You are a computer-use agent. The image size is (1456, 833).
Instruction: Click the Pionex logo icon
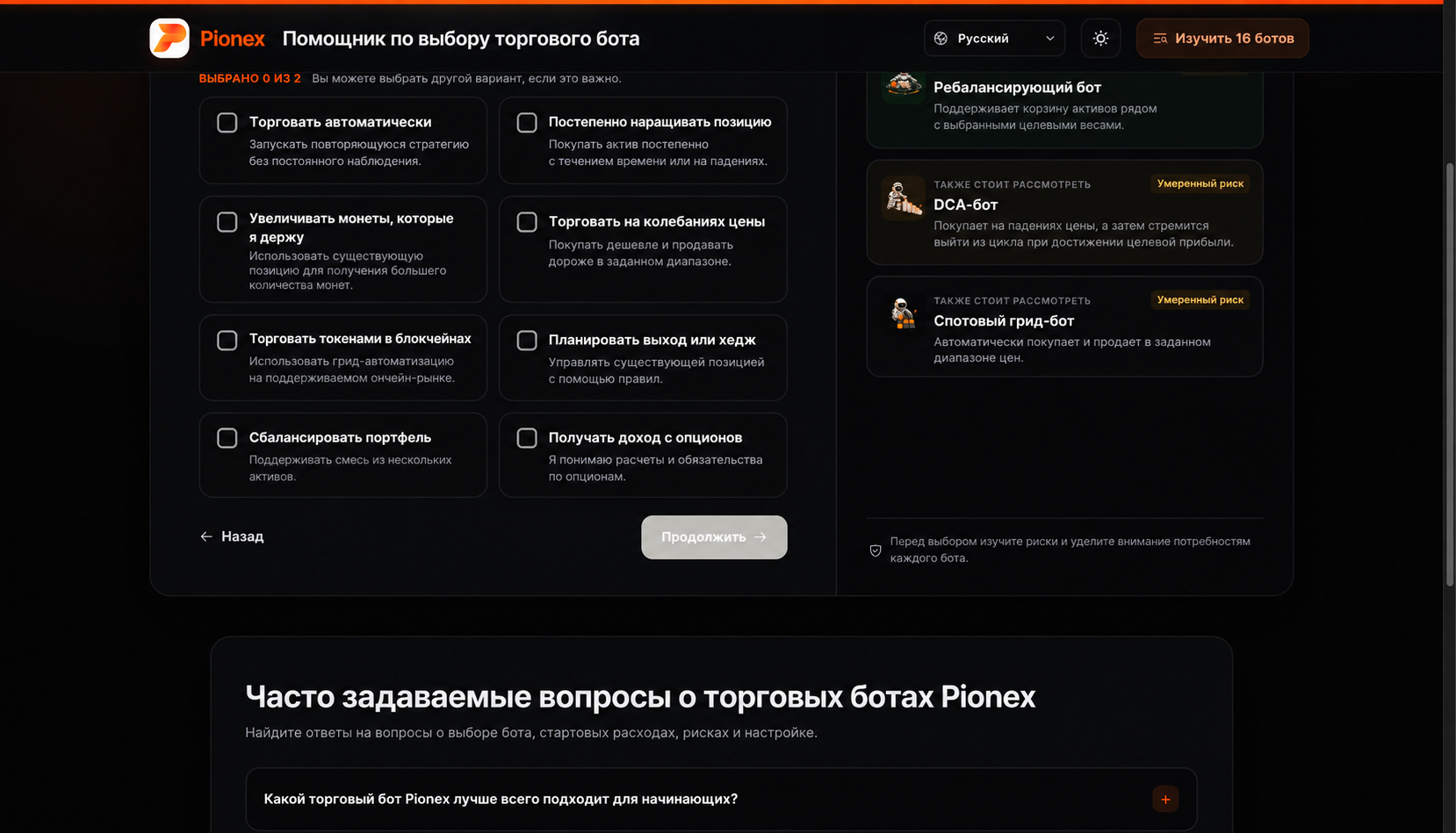(x=169, y=39)
